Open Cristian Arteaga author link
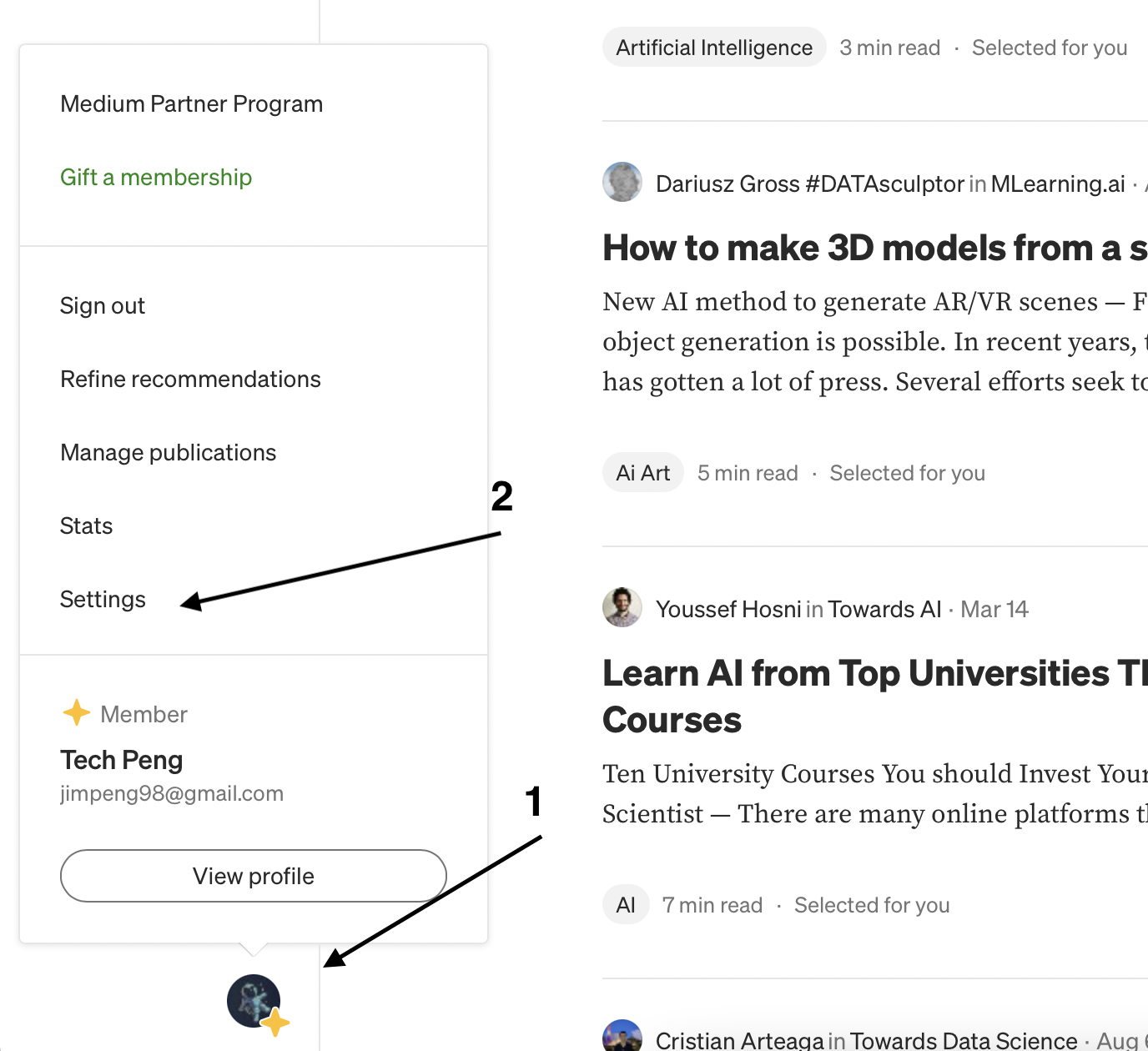This screenshot has width=1148, height=1051. tap(740, 1040)
